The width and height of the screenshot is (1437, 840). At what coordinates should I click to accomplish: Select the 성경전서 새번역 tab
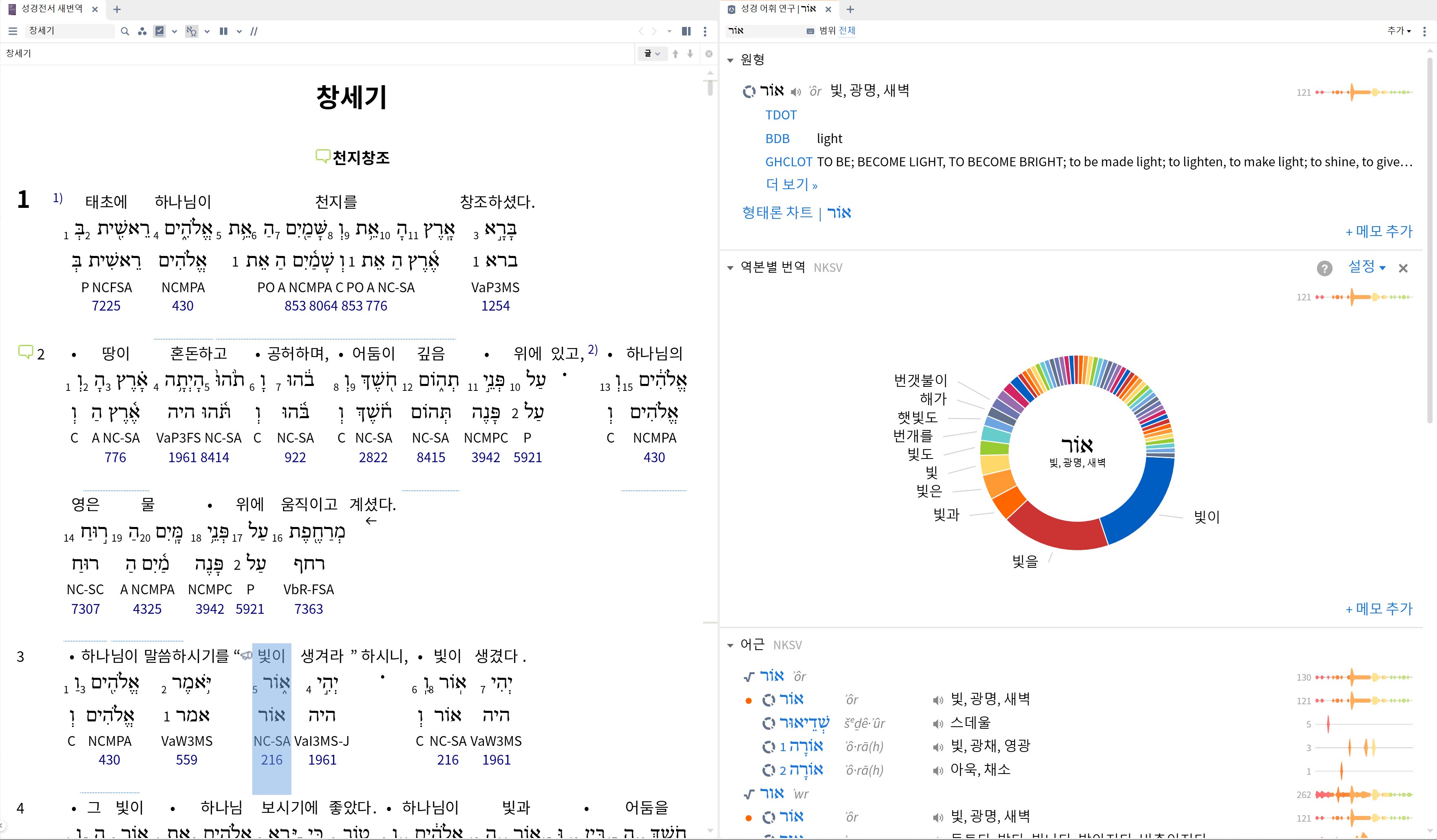coord(52,9)
